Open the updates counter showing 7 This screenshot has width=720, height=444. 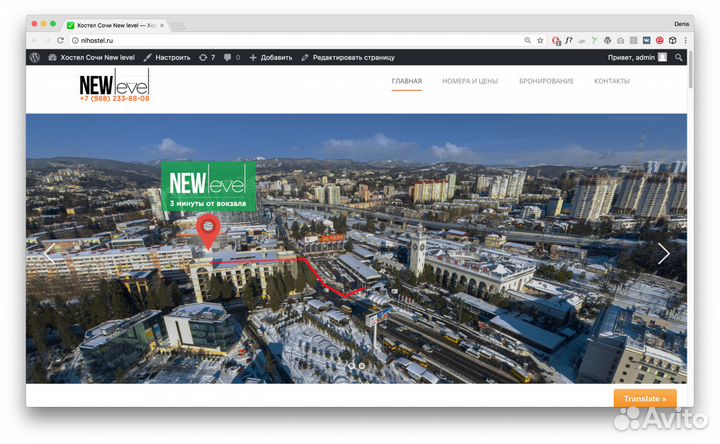[x=207, y=58]
